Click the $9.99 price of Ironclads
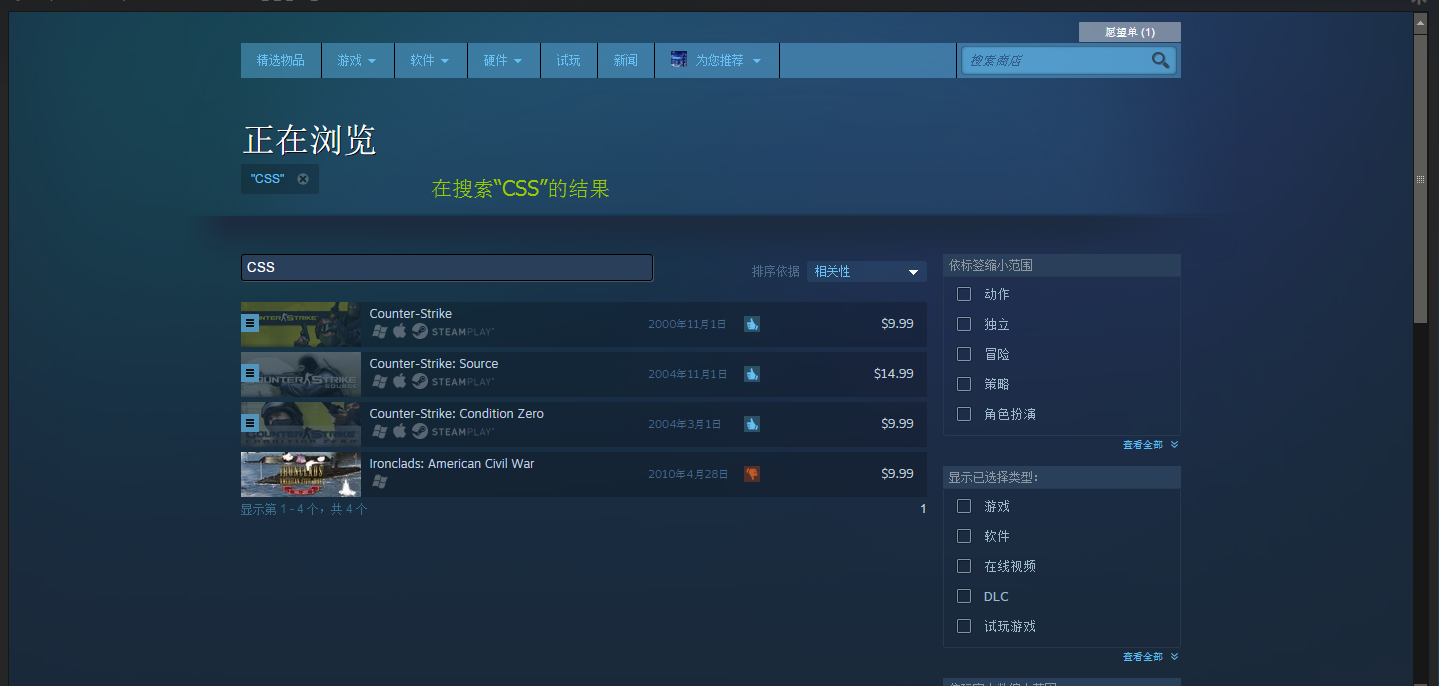 pos(897,473)
